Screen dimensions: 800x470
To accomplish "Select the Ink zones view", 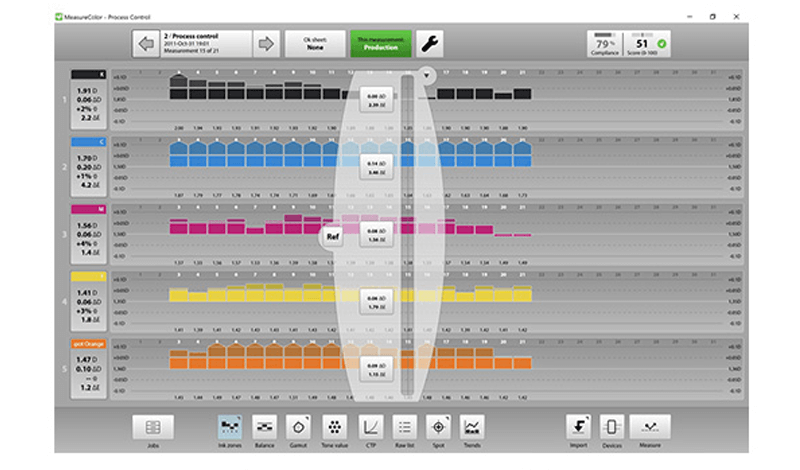I will pos(230,427).
